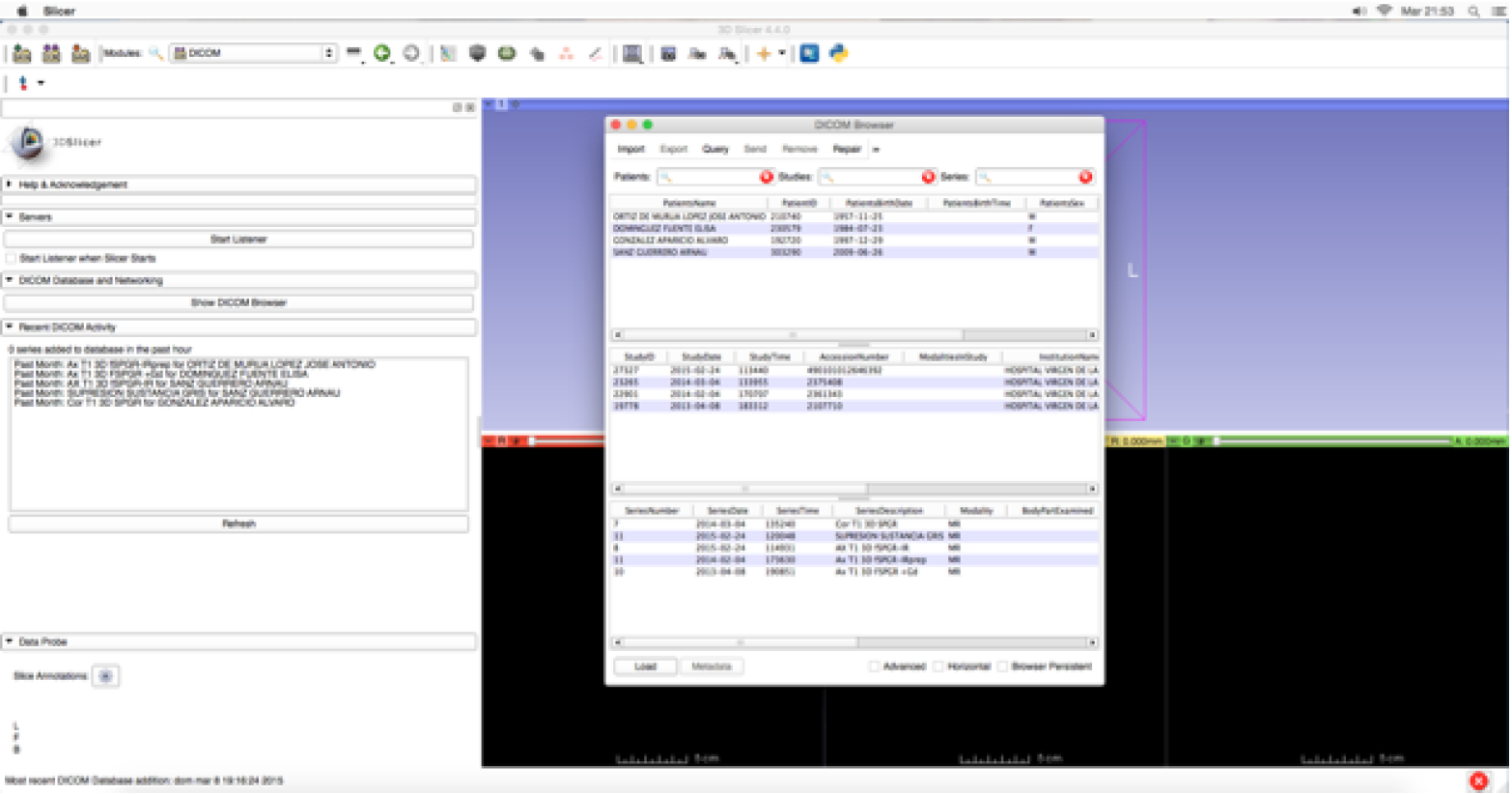Click the green slice view offset slider
Screen dimensions: 1512x794
(1332, 441)
